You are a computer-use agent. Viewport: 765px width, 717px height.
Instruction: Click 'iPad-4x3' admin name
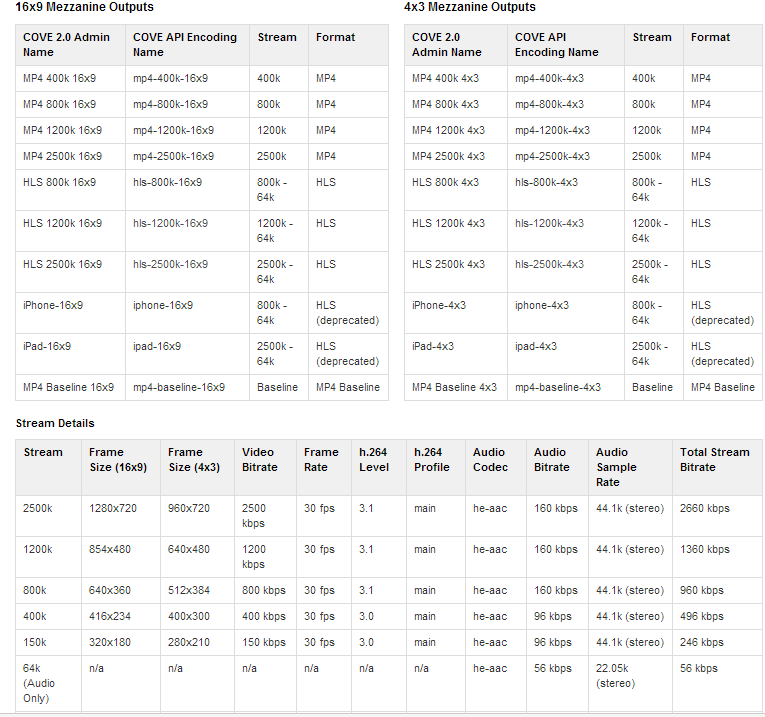tap(433, 346)
